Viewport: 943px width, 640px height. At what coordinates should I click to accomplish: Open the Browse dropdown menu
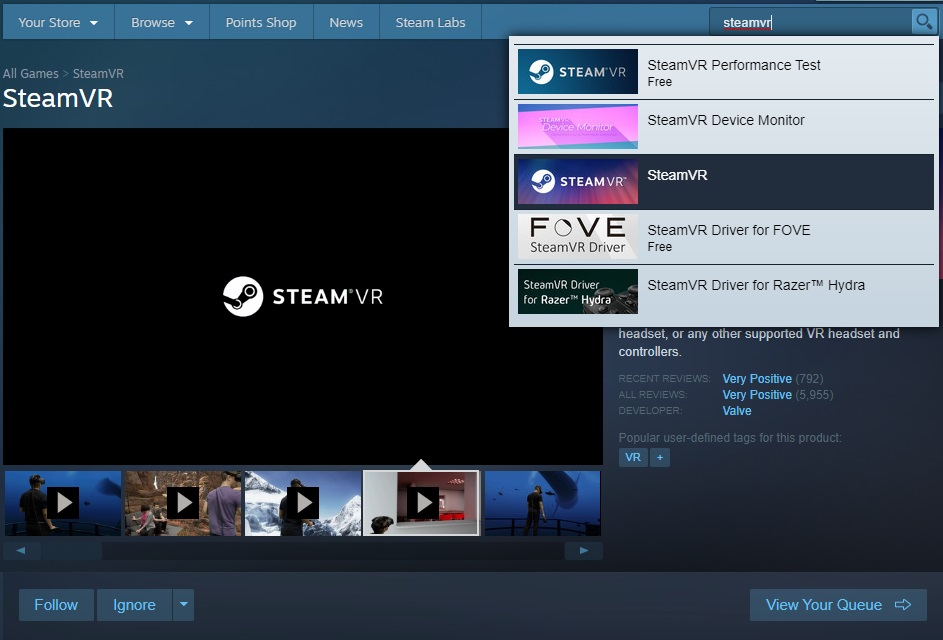tap(162, 22)
